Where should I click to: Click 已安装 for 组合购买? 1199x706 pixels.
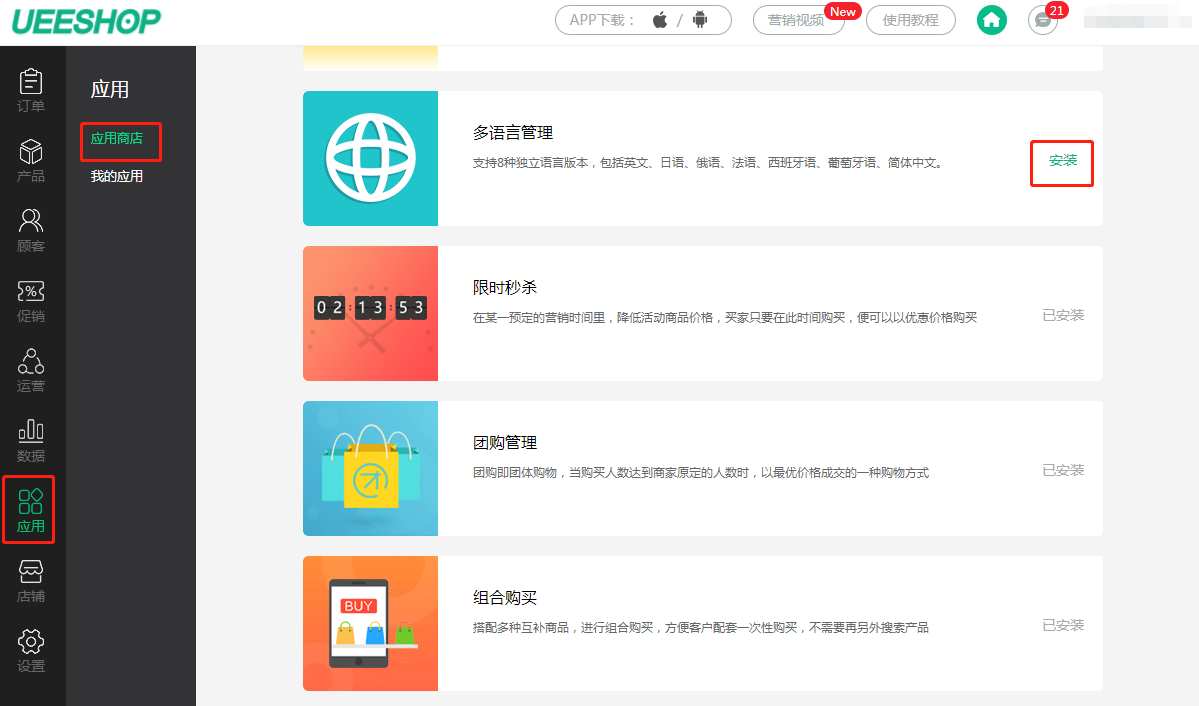coord(1063,626)
